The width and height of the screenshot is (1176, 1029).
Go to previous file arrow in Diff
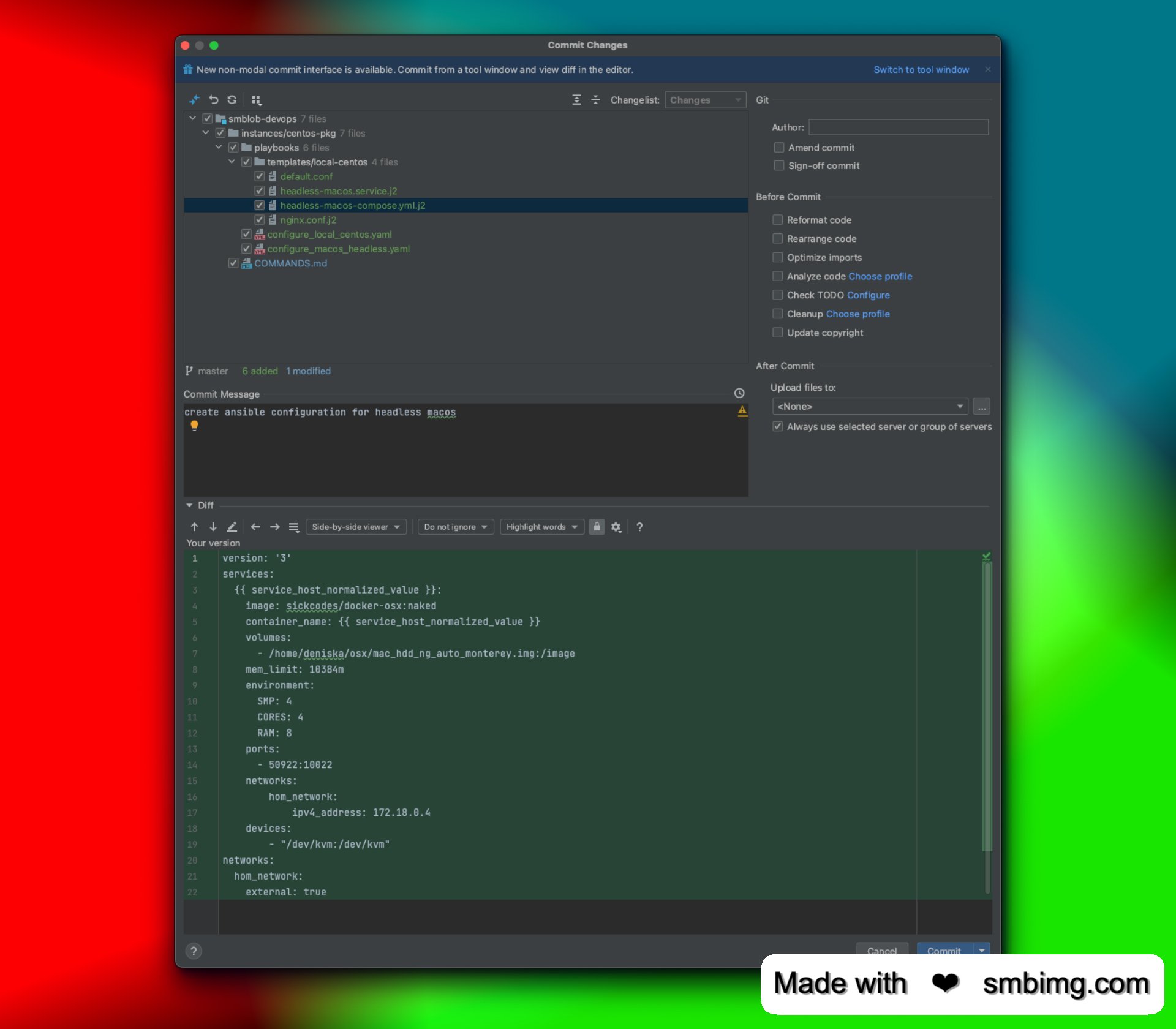(255, 527)
